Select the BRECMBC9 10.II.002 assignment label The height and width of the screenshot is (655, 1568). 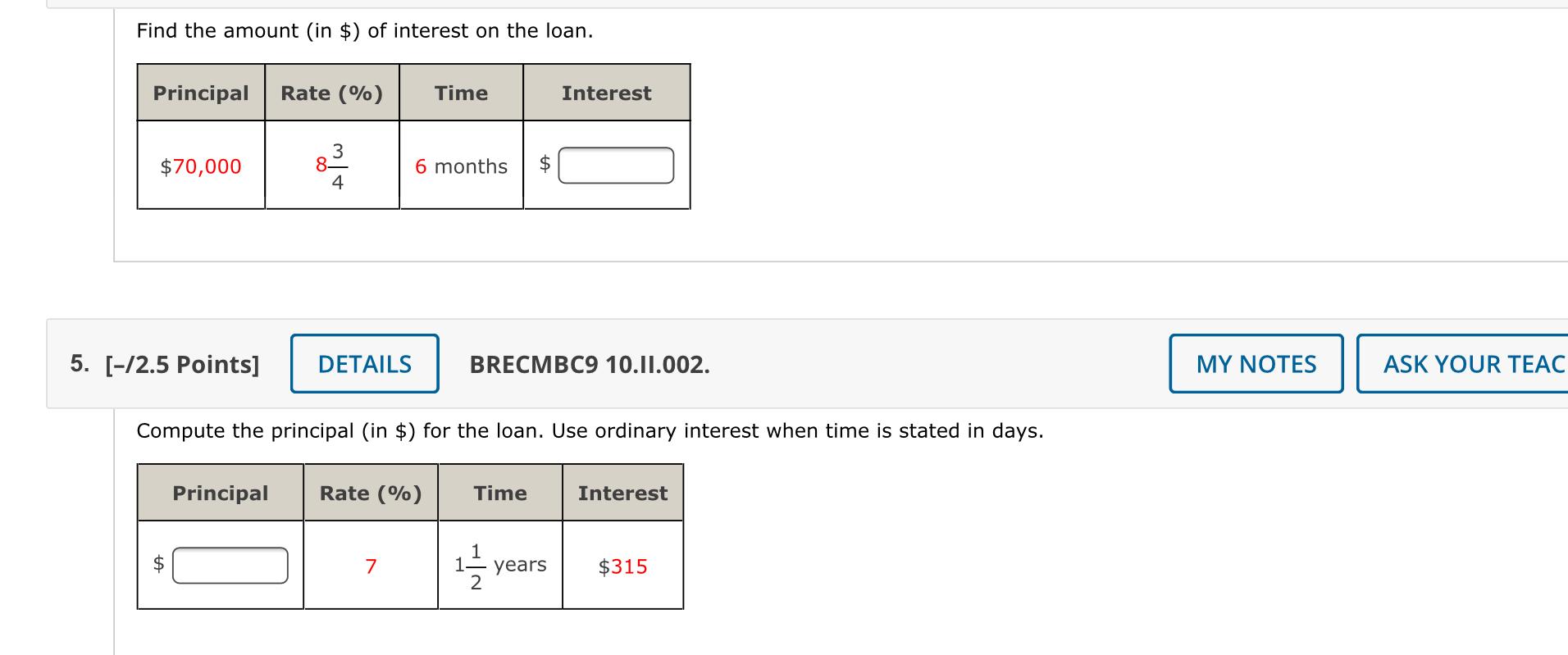587,366
